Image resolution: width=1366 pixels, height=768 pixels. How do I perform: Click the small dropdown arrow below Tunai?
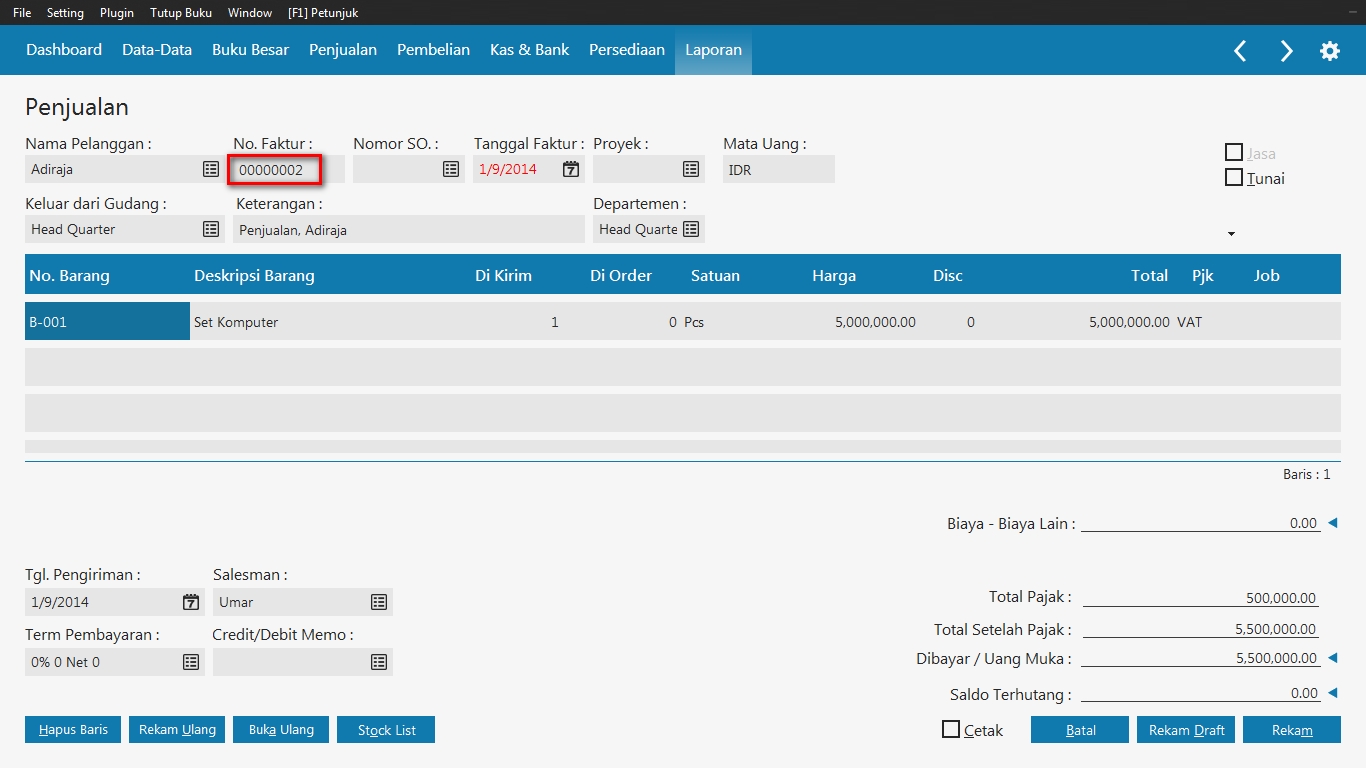[x=1231, y=234]
